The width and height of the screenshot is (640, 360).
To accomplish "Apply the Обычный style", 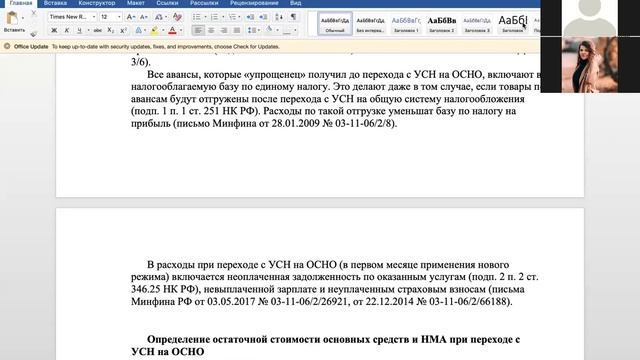I will tap(335, 24).
